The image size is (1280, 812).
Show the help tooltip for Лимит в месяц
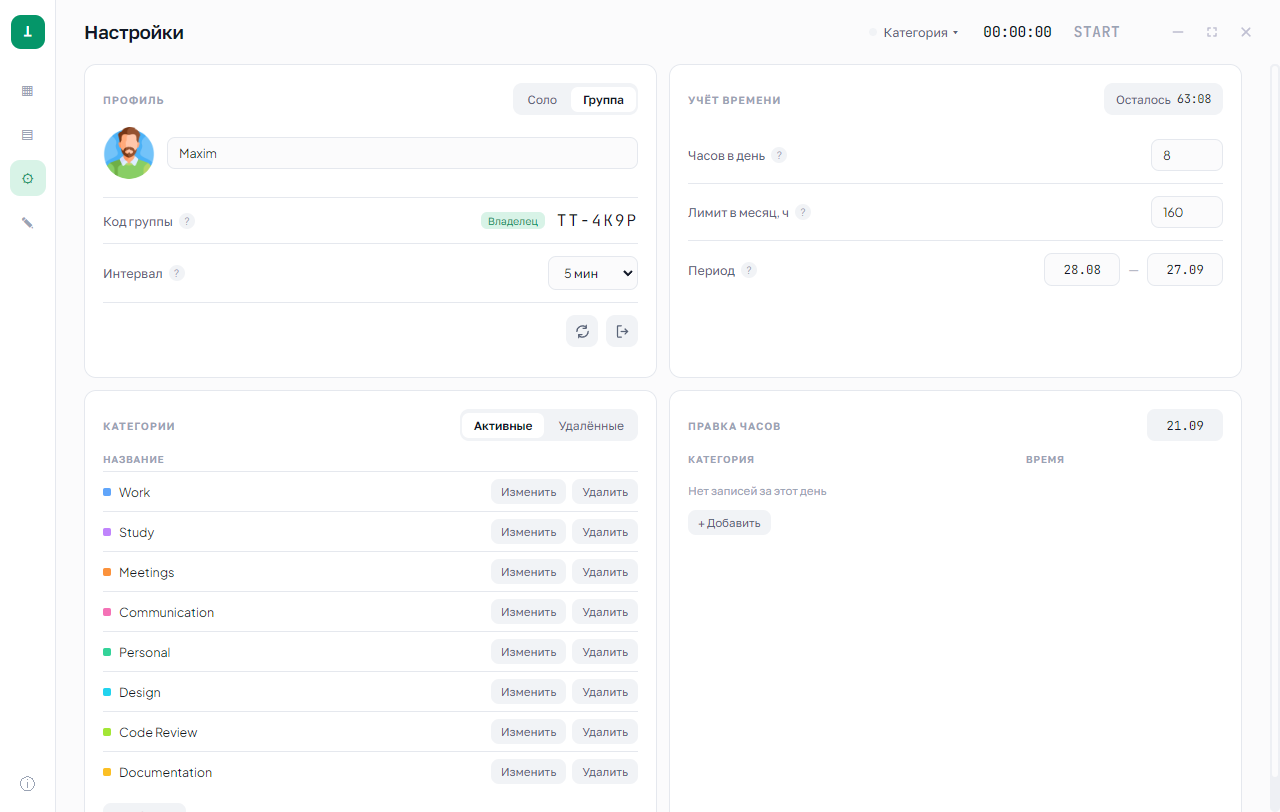point(803,212)
